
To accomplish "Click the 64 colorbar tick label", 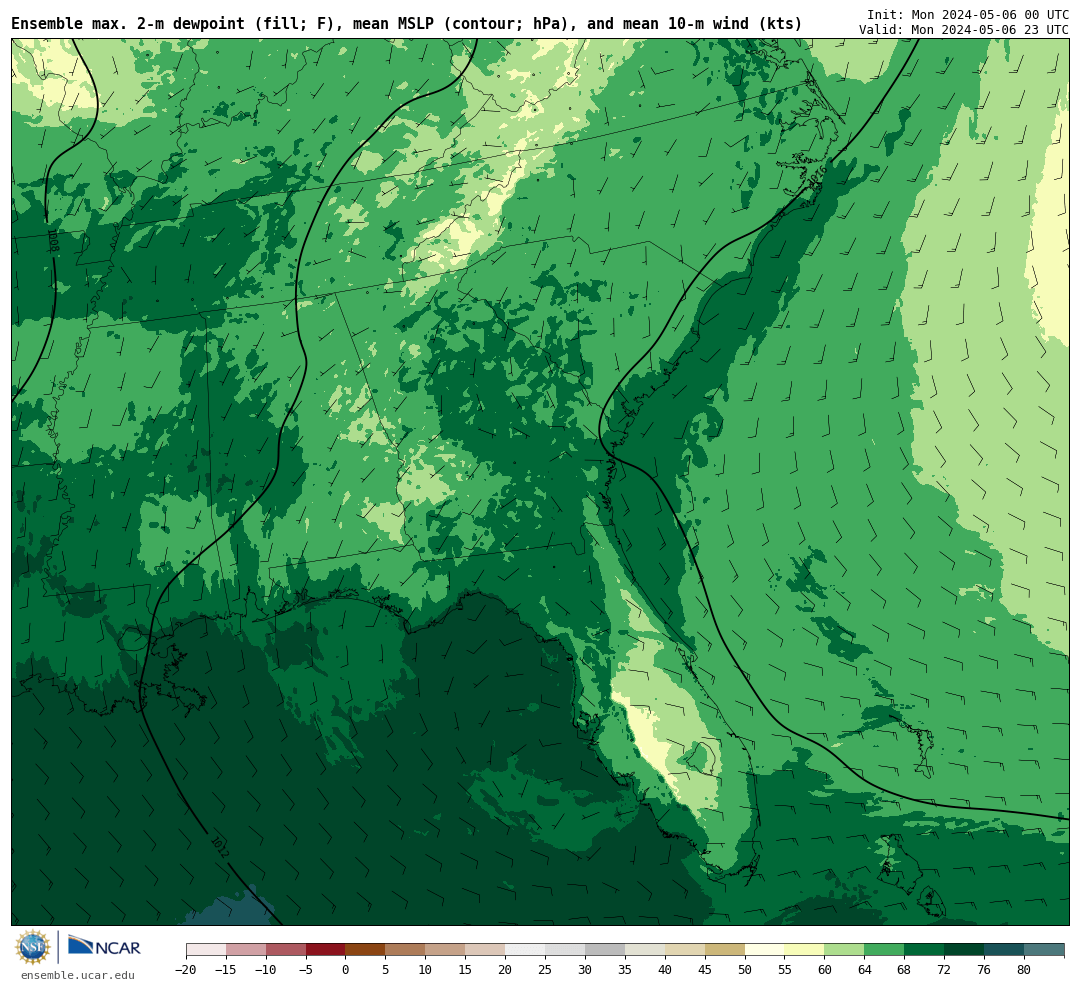I will (x=865, y=970).
